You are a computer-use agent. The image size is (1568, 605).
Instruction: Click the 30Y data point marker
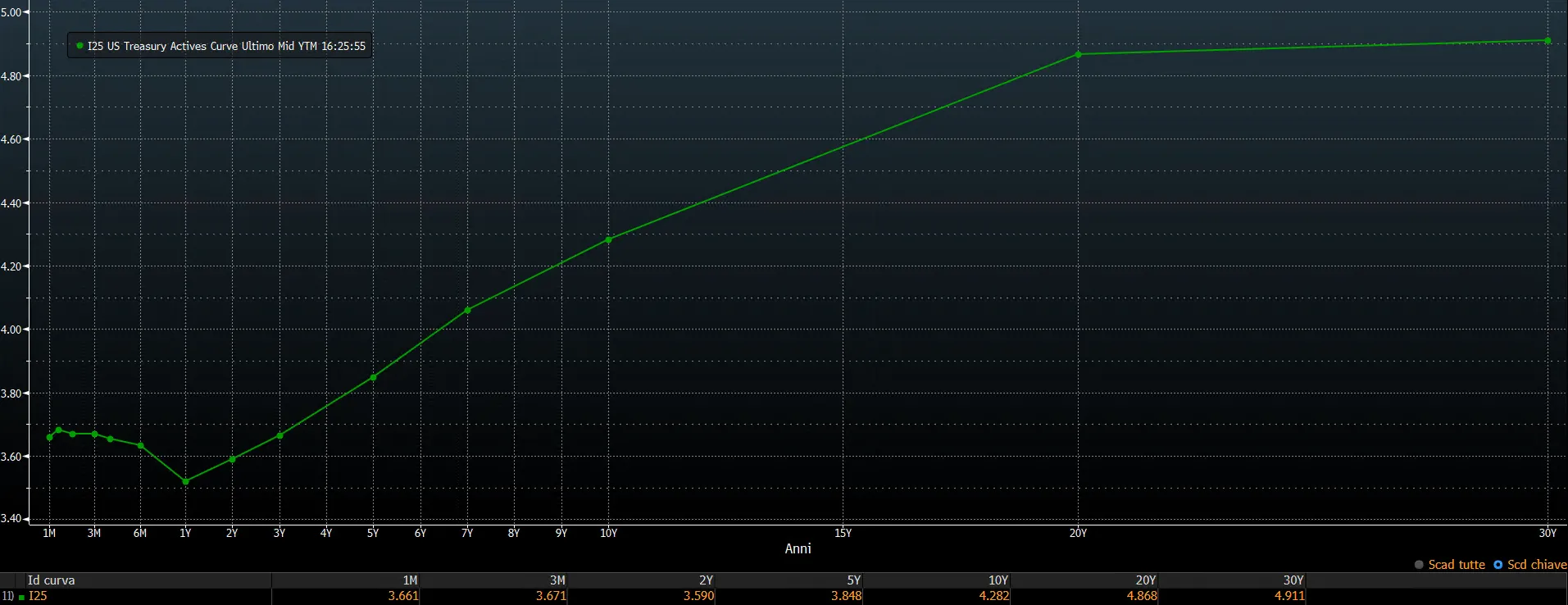1548,40
